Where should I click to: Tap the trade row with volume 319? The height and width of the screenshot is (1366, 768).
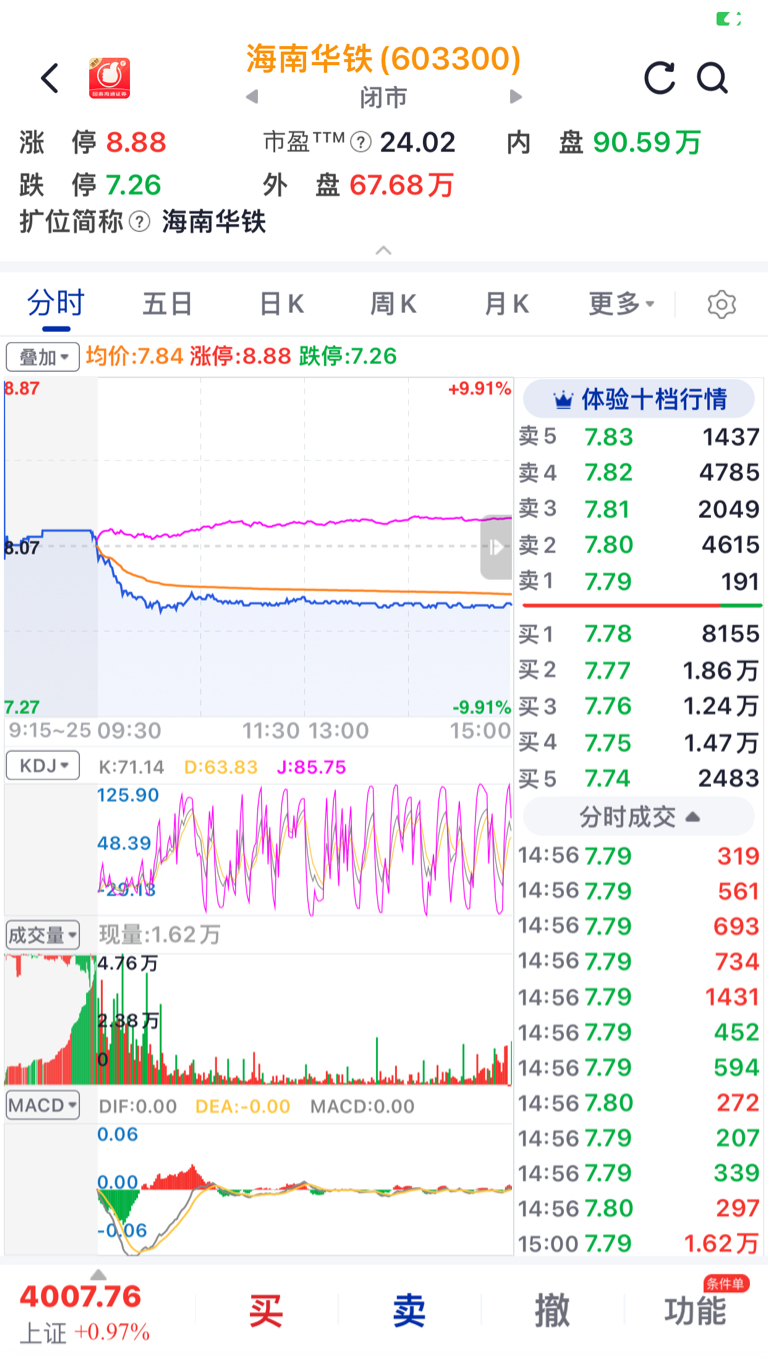pos(639,856)
